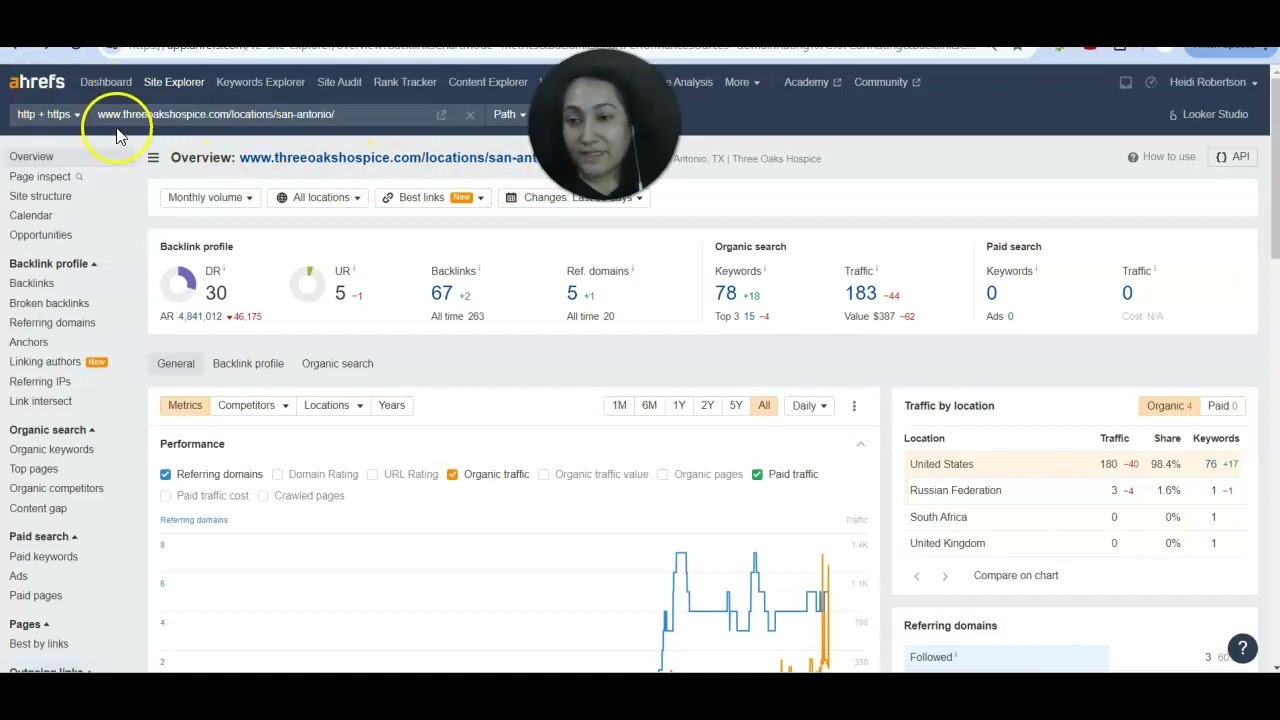This screenshot has width=1280, height=720.
Task: Open the Competitors dropdown
Action: click(x=253, y=406)
